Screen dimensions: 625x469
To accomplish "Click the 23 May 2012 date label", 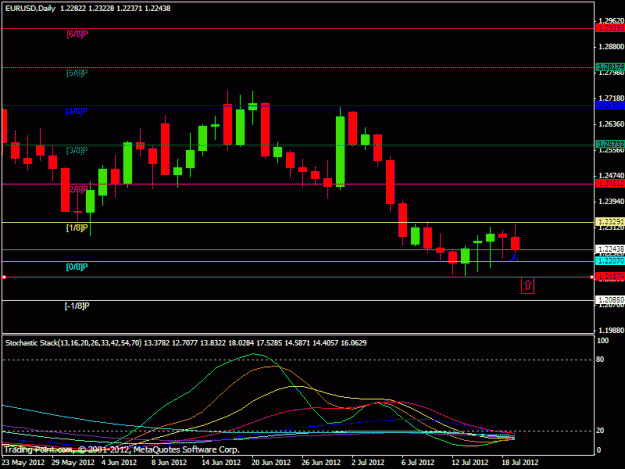I will click(23, 462).
